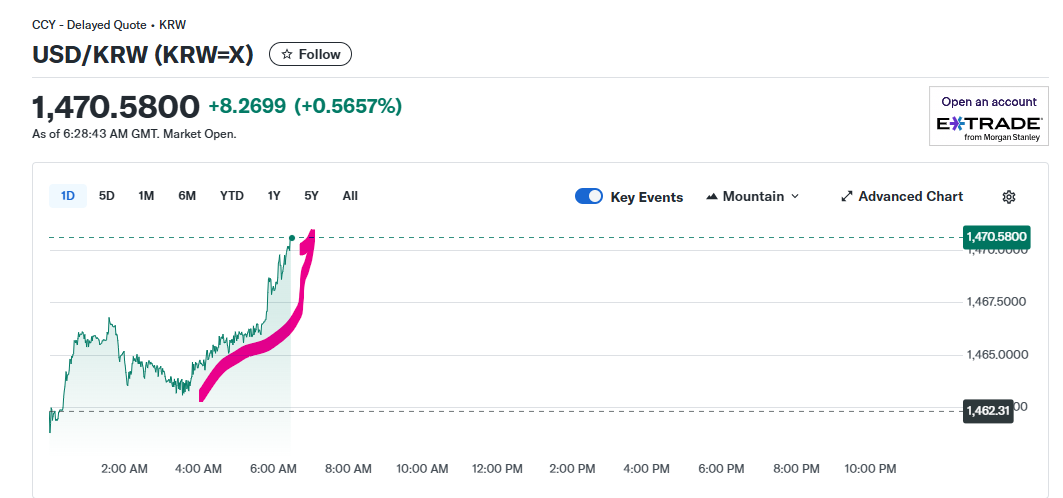This screenshot has height=498, width=1063.
Task: Open chart settings gear icon
Action: 1008,197
